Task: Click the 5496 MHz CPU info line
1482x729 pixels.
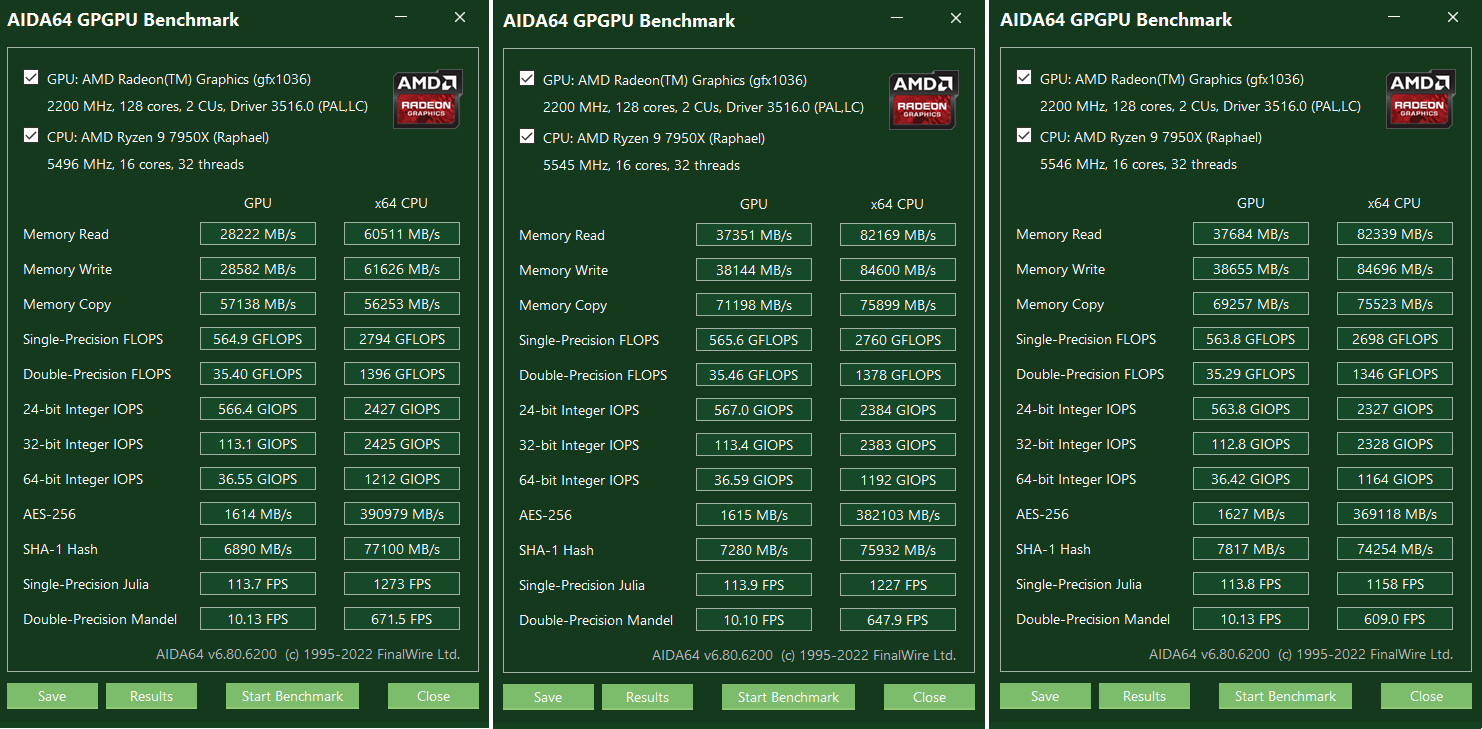Action: pyautogui.click(x=145, y=164)
